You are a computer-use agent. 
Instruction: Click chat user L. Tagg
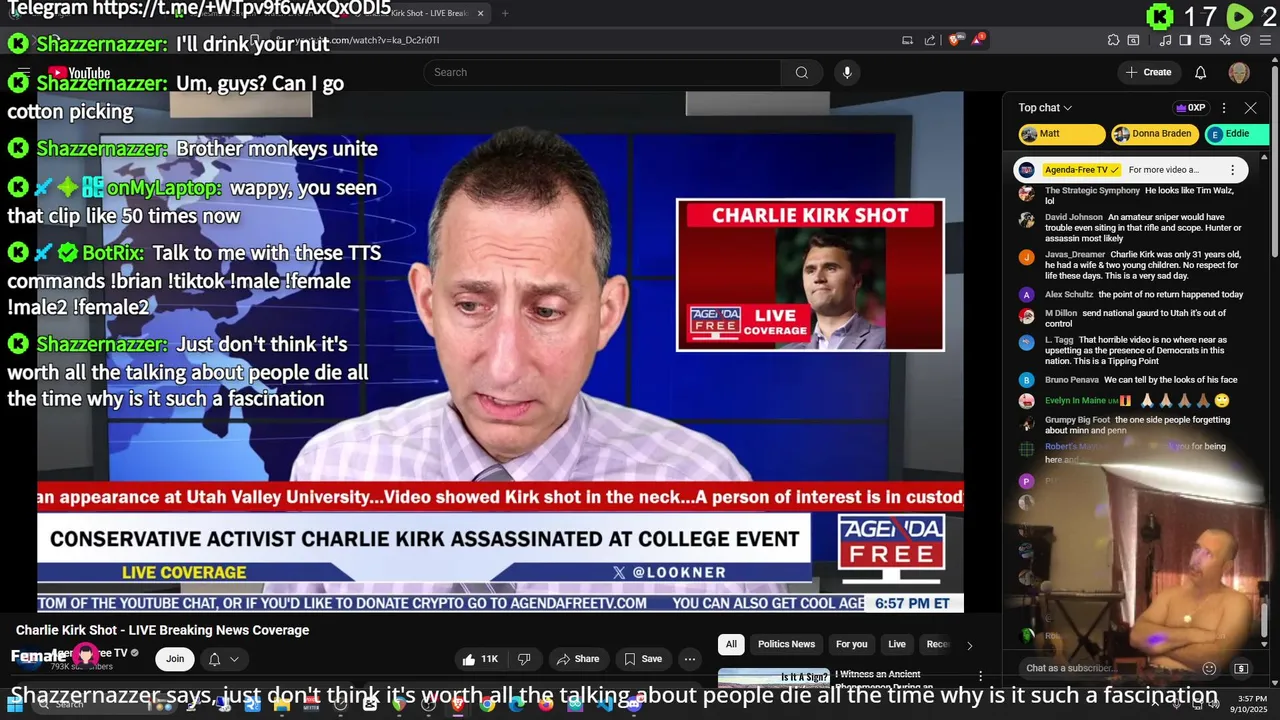pyautogui.click(x=1059, y=340)
